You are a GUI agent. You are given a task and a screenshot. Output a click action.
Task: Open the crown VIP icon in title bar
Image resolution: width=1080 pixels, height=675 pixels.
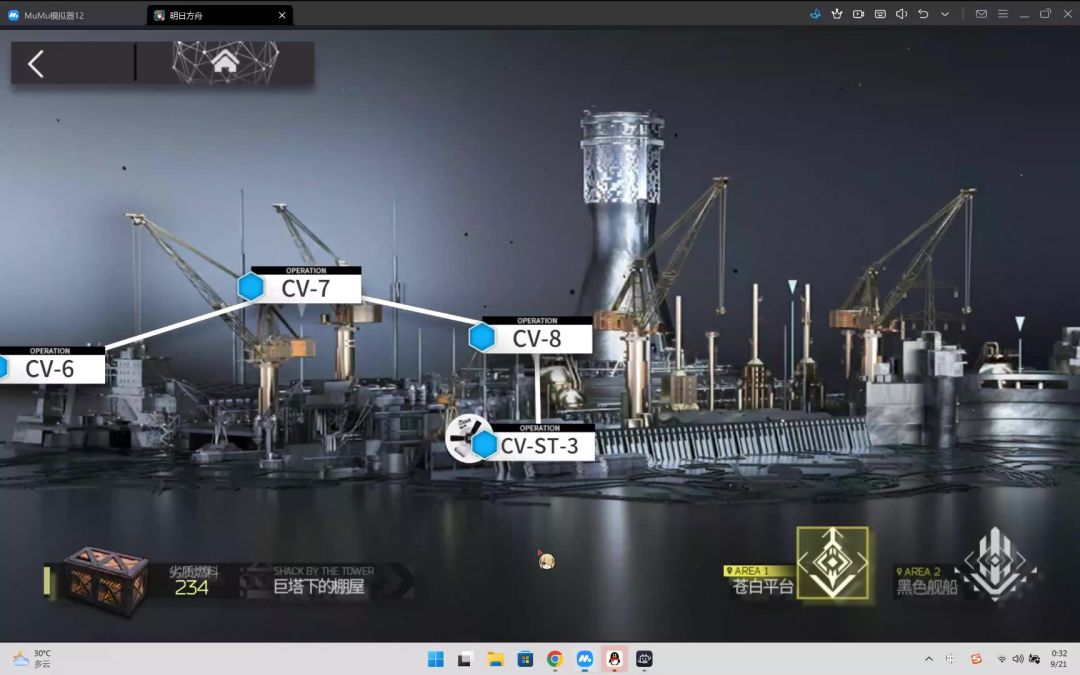[x=837, y=14]
